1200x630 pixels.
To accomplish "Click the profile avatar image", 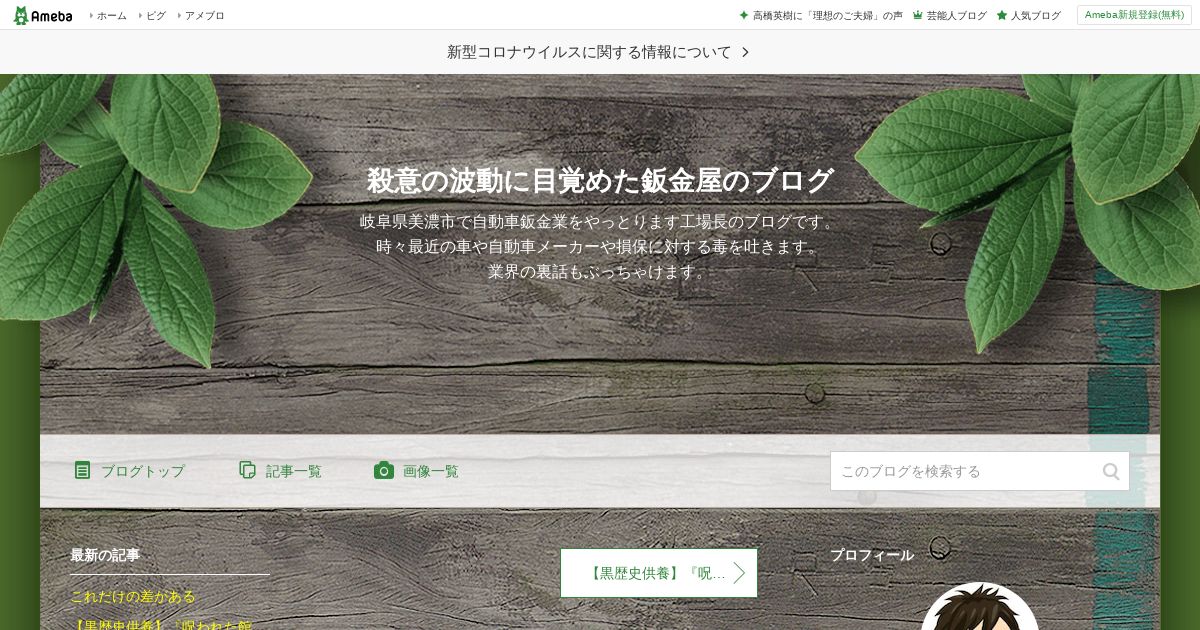I will click(x=980, y=607).
